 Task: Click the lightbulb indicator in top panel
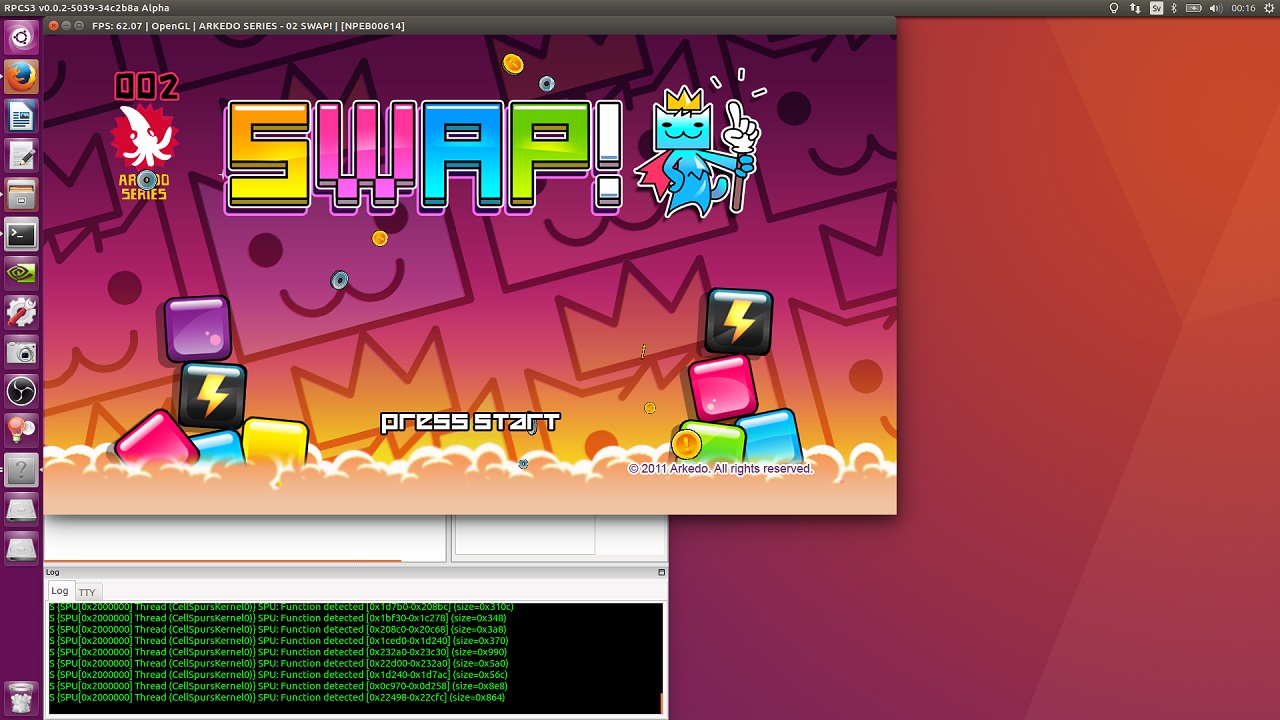click(1114, 8)
